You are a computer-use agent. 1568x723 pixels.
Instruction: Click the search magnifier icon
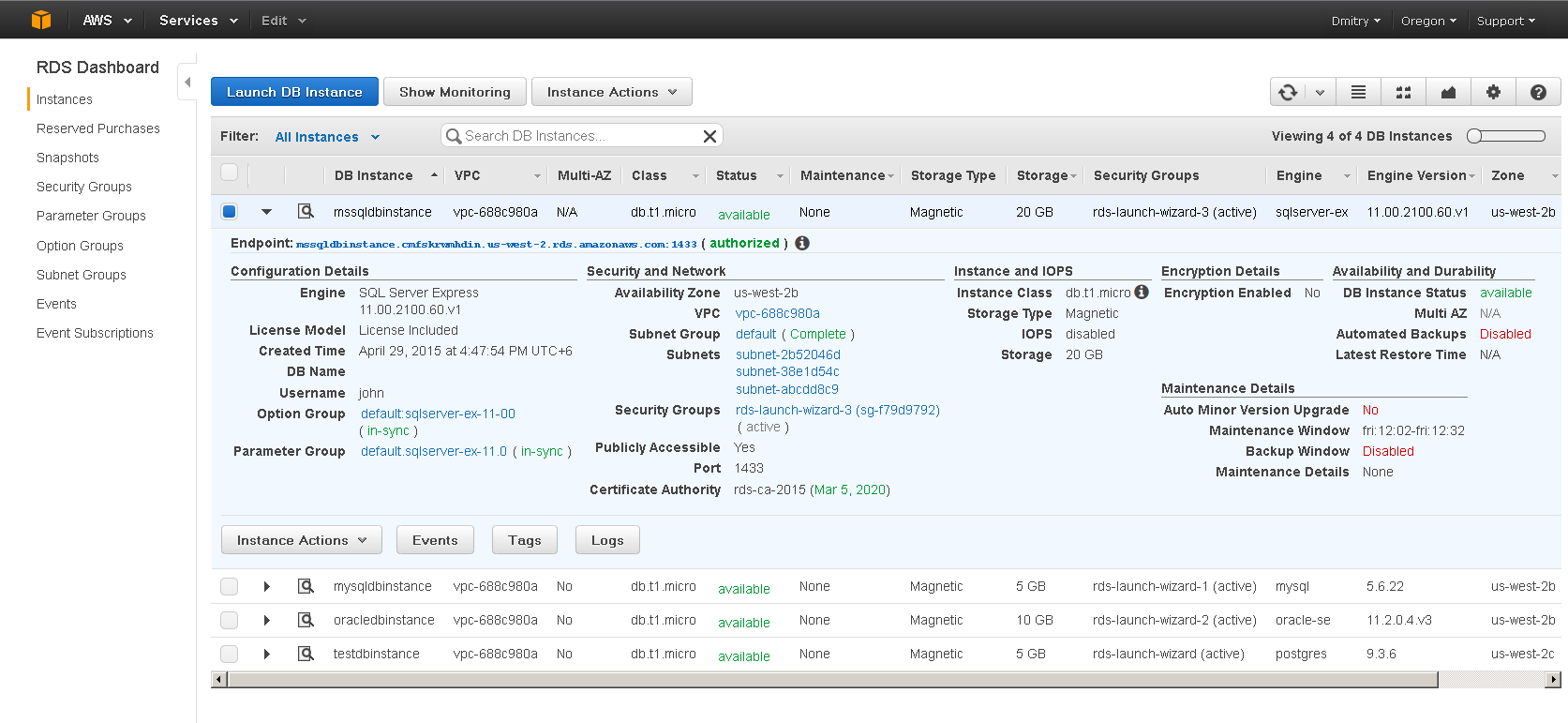click(454, 136)
